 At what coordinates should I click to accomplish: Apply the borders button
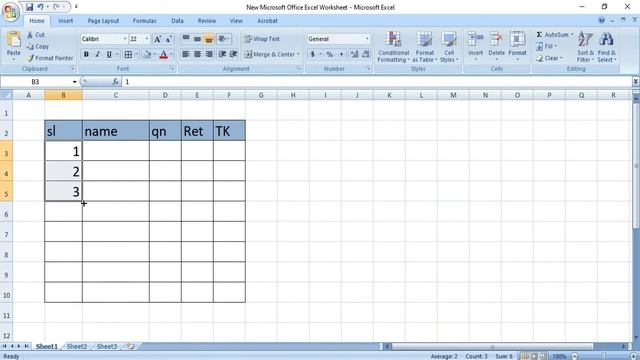coord(128,54)
